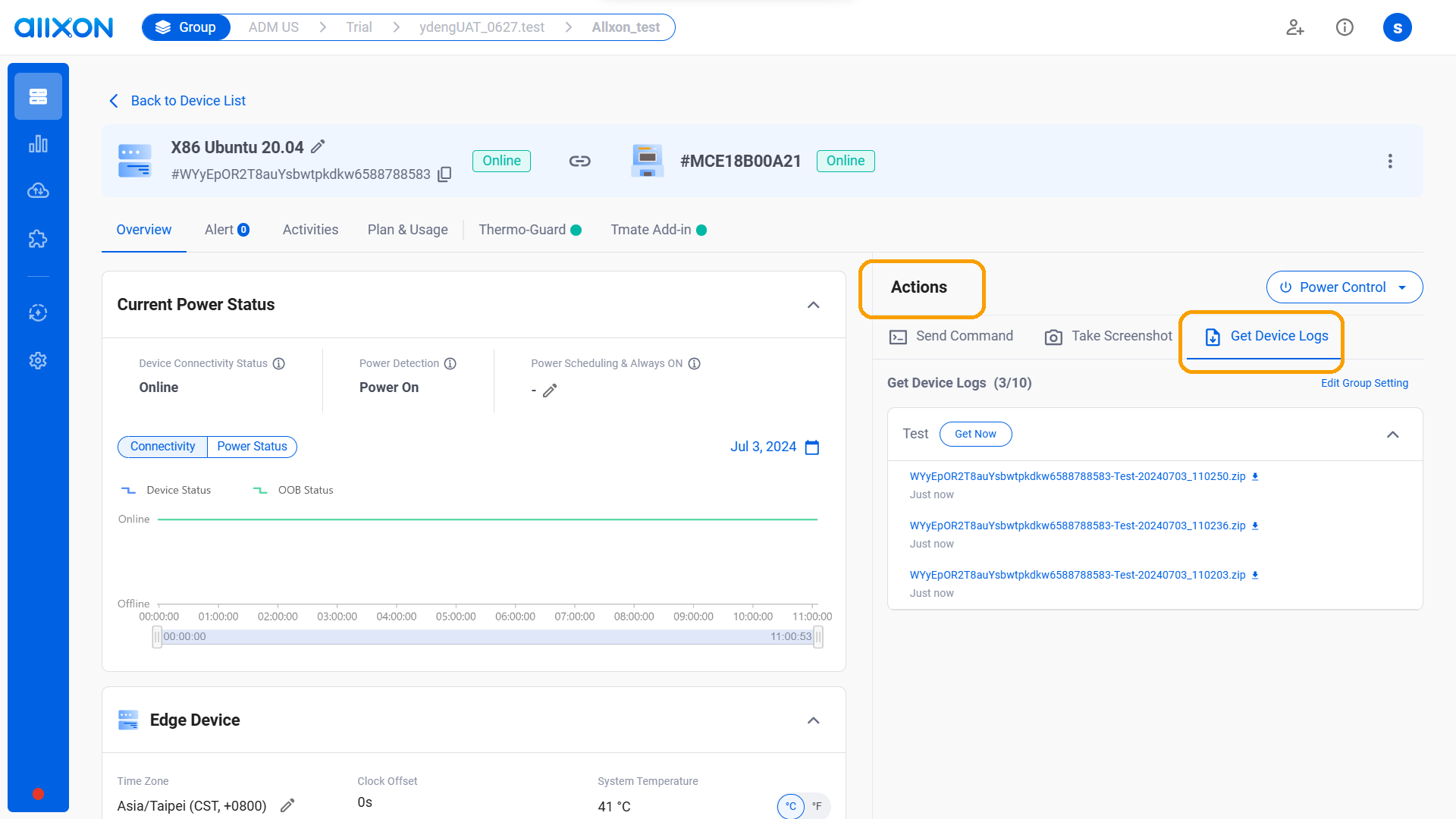Switch to the Activities tab
1456x819 pixels.
(x=310, y=230)
